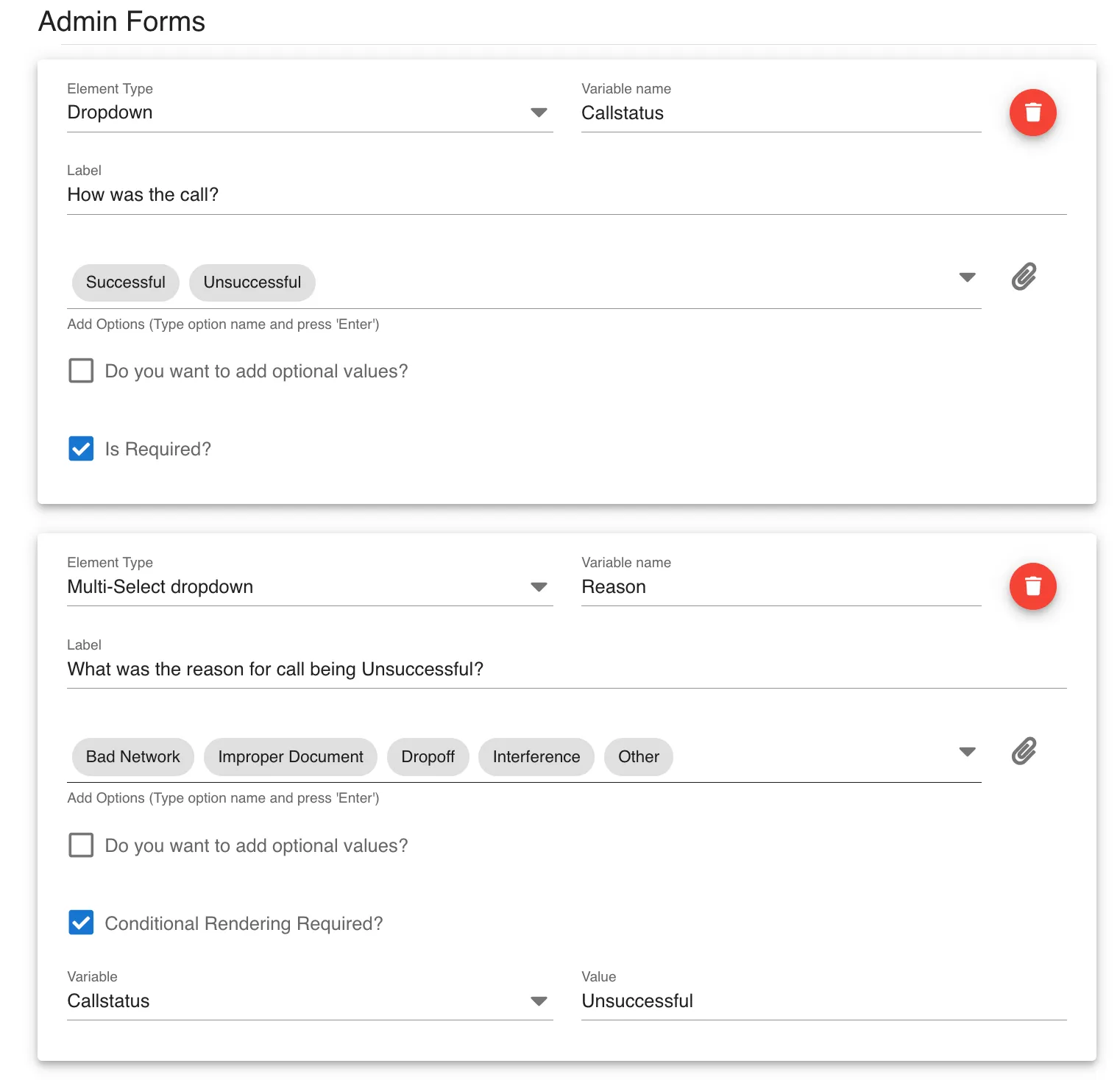Select the Improper Document chip

point(291,757)
